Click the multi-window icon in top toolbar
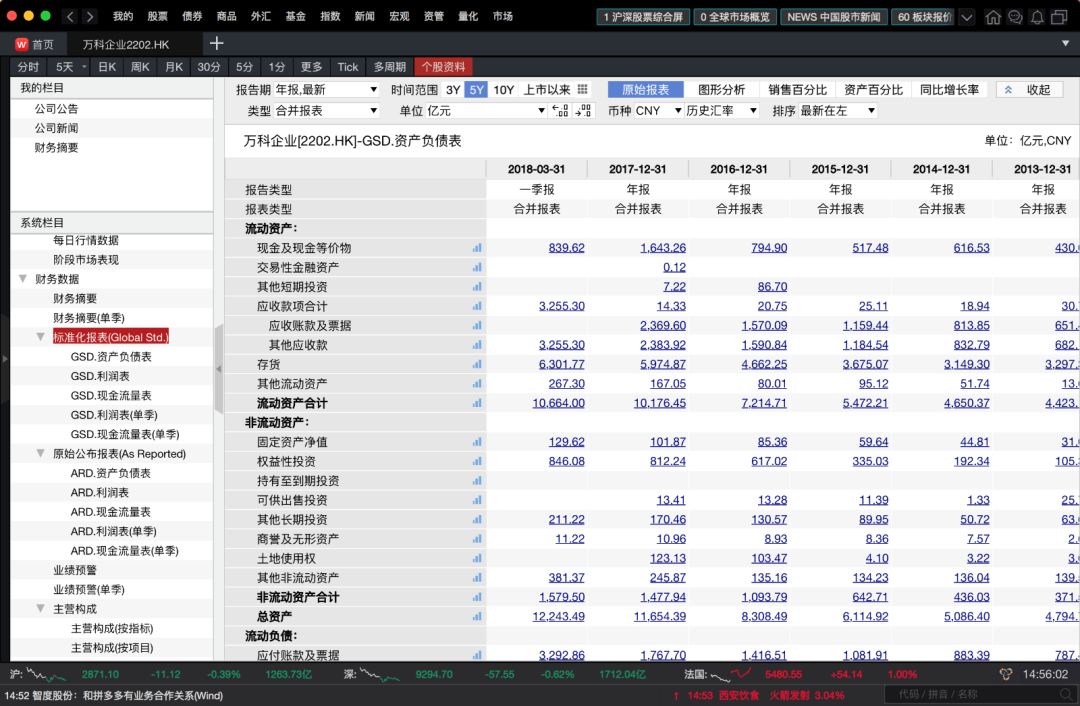 [1059, 16]
